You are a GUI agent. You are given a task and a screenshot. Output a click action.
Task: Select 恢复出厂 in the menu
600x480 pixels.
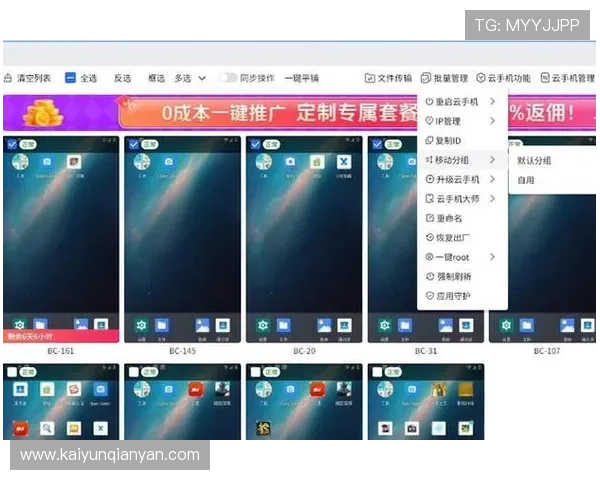click(x=462, y=238)
